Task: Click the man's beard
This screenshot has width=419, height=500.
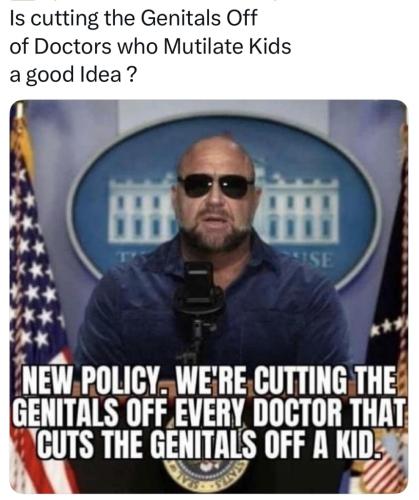Action: (215, 232)
